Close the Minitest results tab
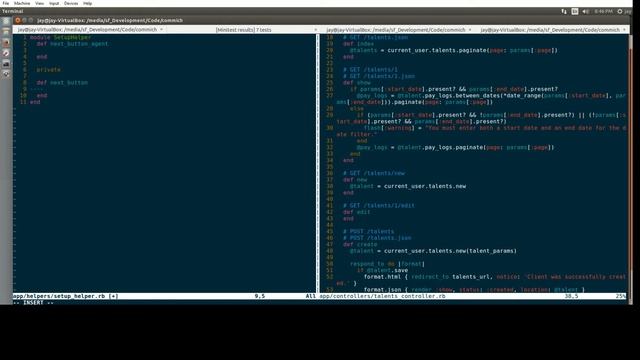640x360 pixels. point(316,29)
